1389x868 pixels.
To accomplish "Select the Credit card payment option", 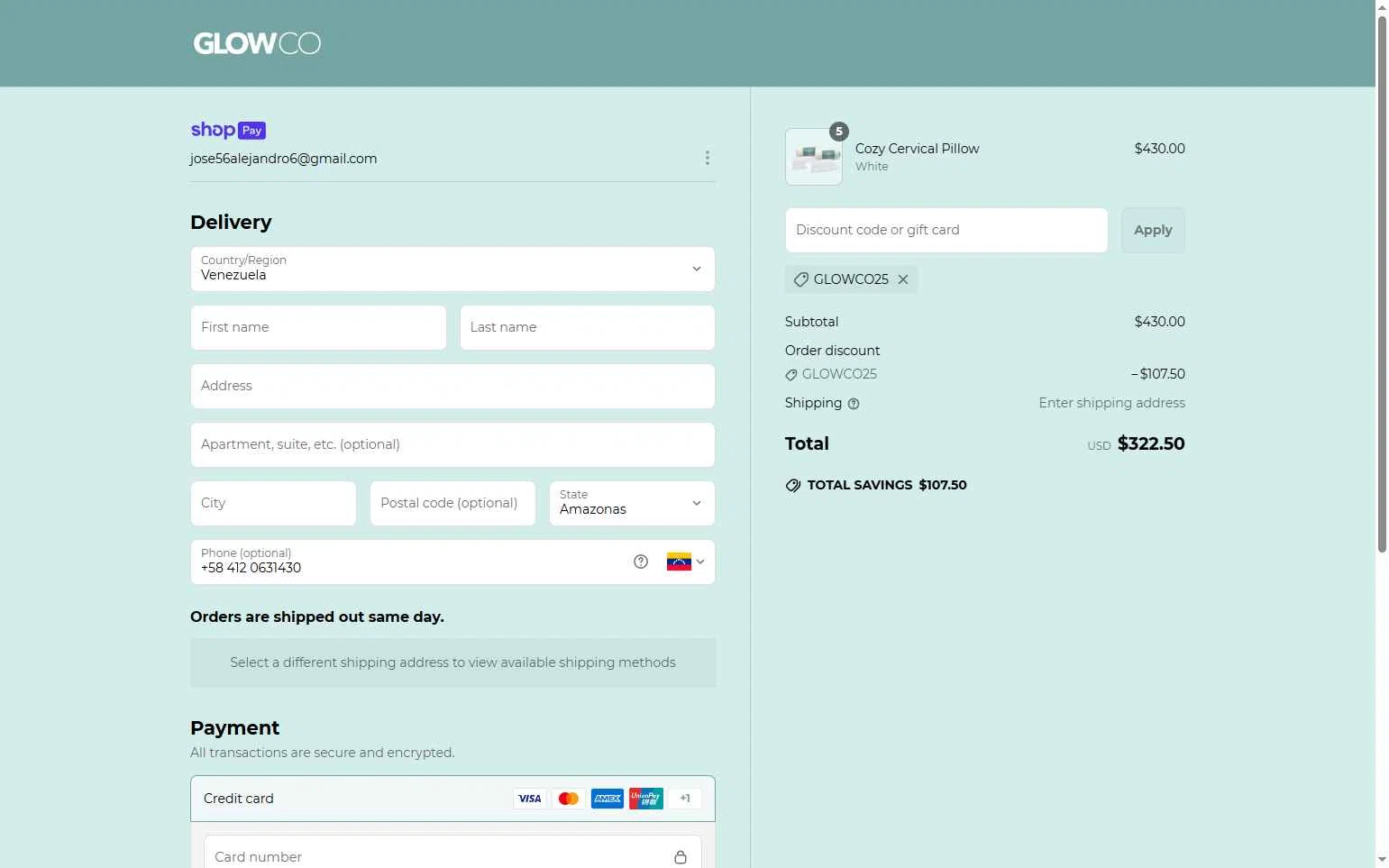I will point(452,799).
